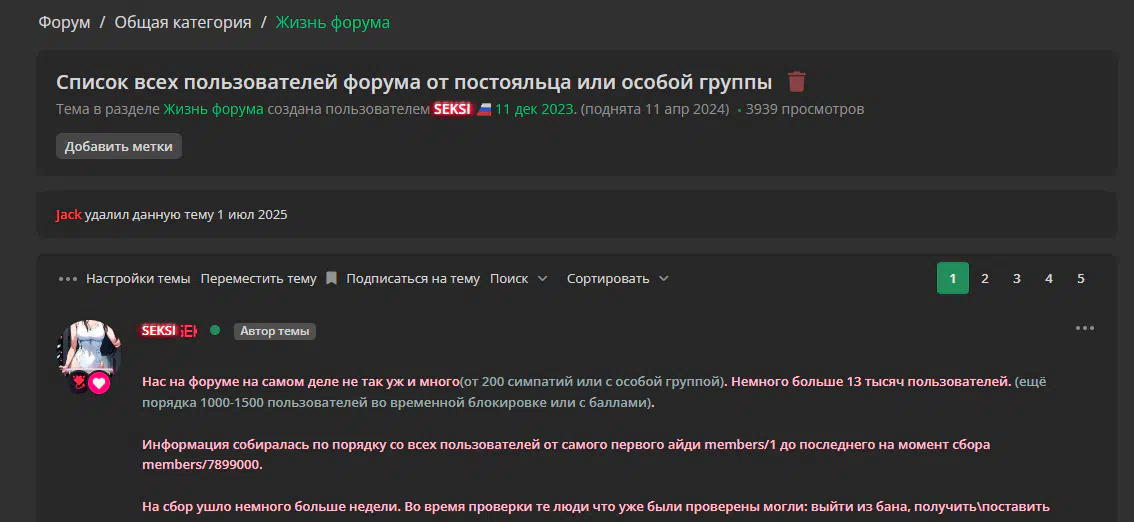Screen dimensions: 1134x522
Task: Click the 11 дек 2023 date link
Action: click(x=536, y=109)
